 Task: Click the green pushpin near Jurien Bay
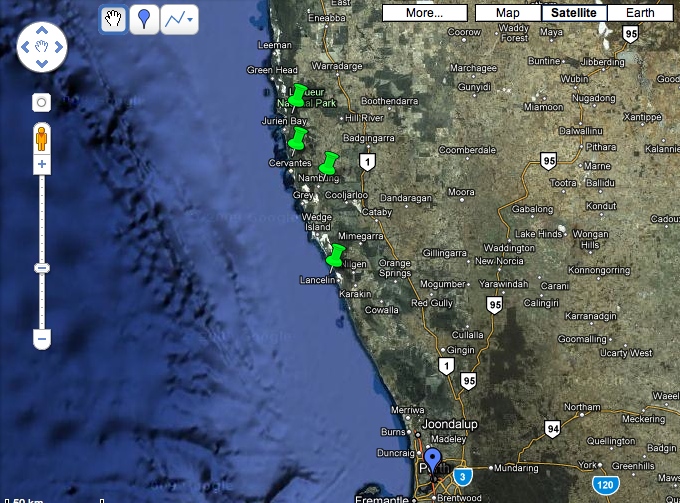[297, 137]
